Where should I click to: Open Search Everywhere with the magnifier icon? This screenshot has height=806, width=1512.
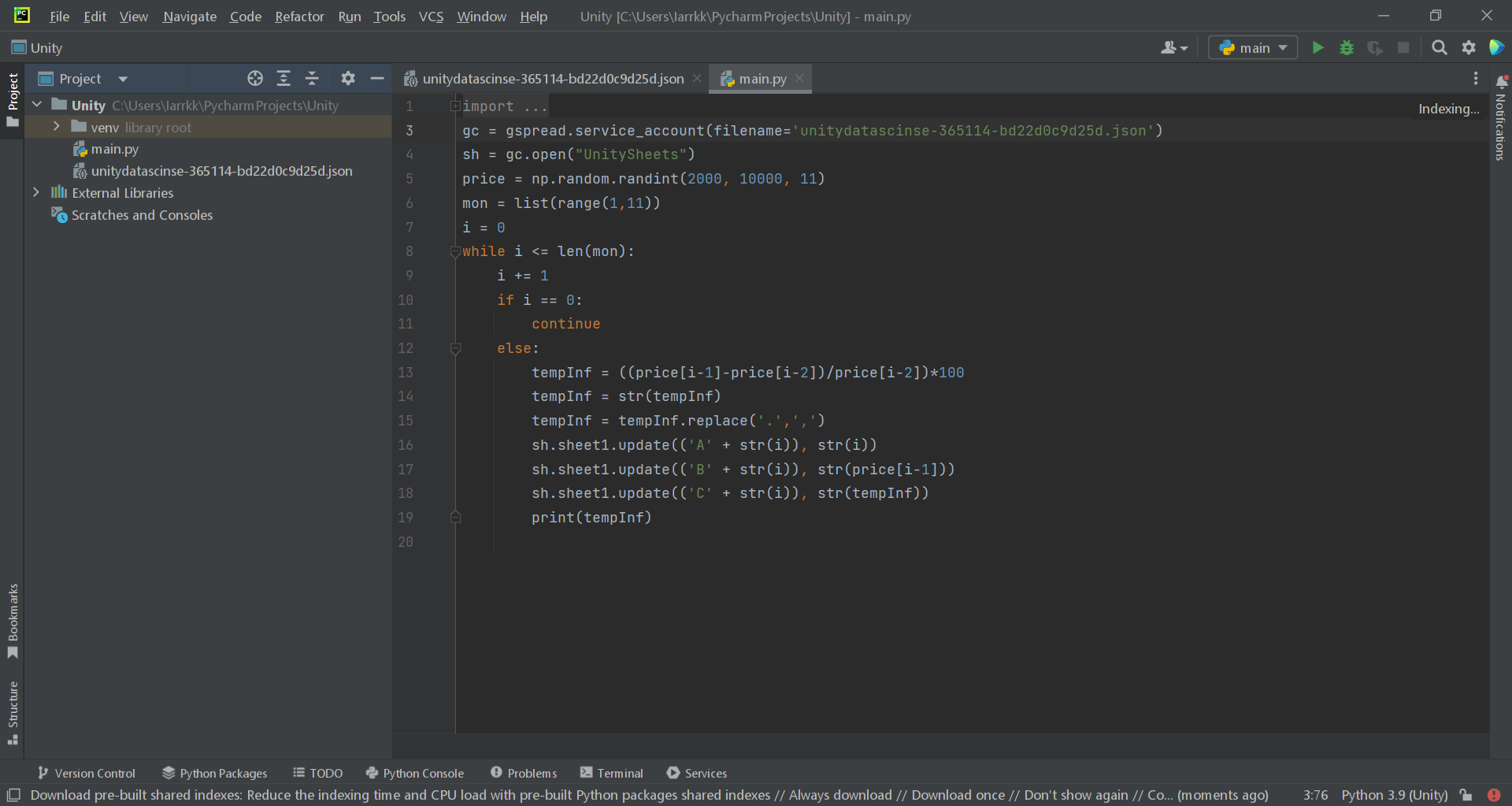point(1440,47)
